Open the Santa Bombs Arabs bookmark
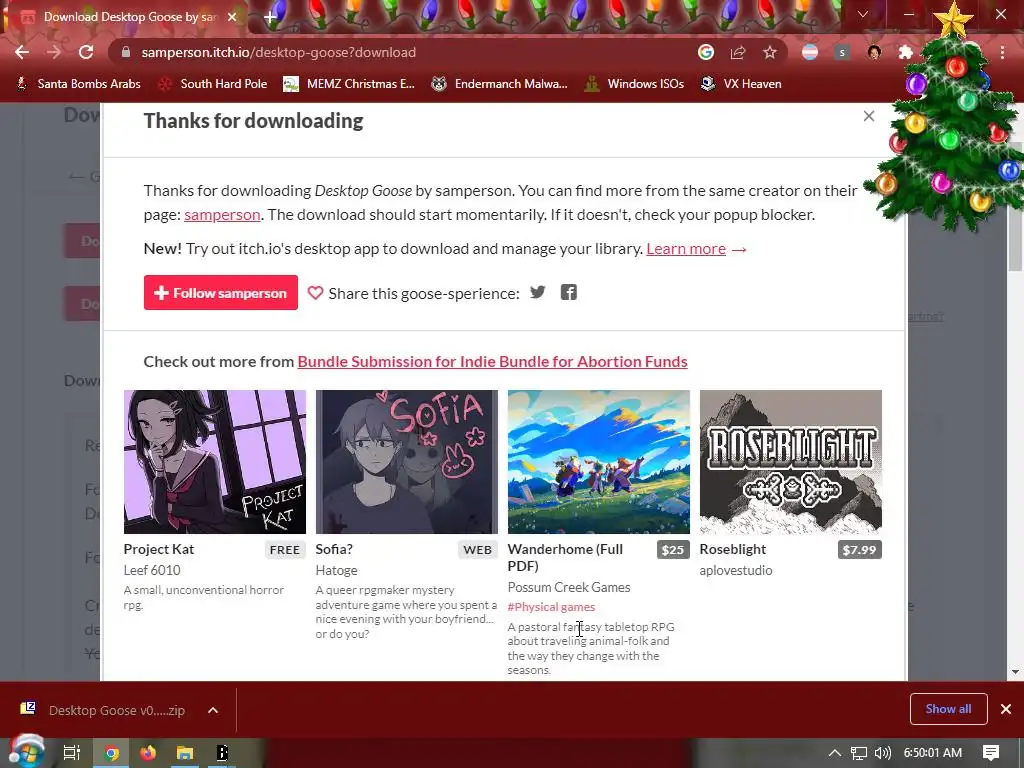 pos(78,84)
